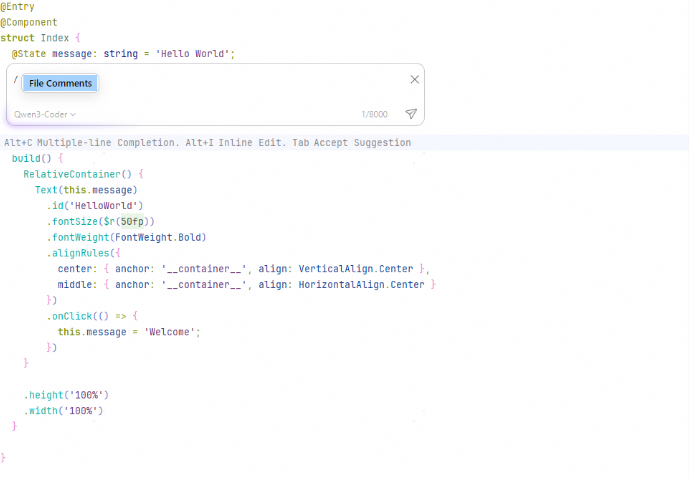Select the File Comments command suggestion
This screenshot has height=479, width=689.
pos(60,83)
